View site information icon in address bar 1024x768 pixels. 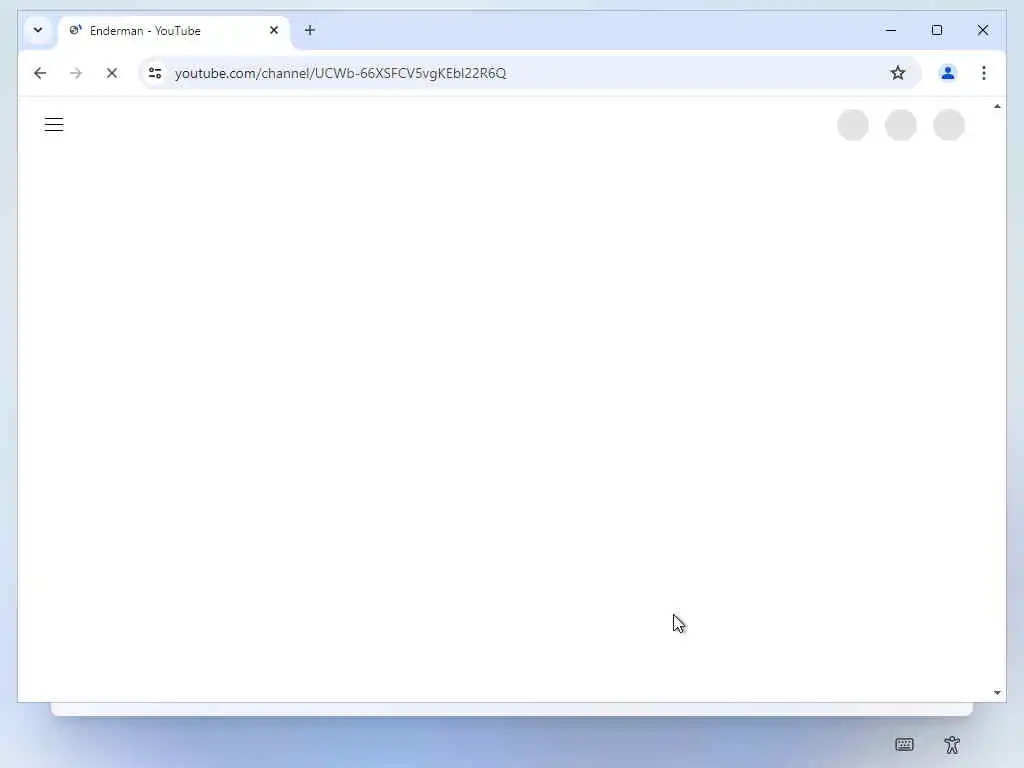[x=155, y=73]
